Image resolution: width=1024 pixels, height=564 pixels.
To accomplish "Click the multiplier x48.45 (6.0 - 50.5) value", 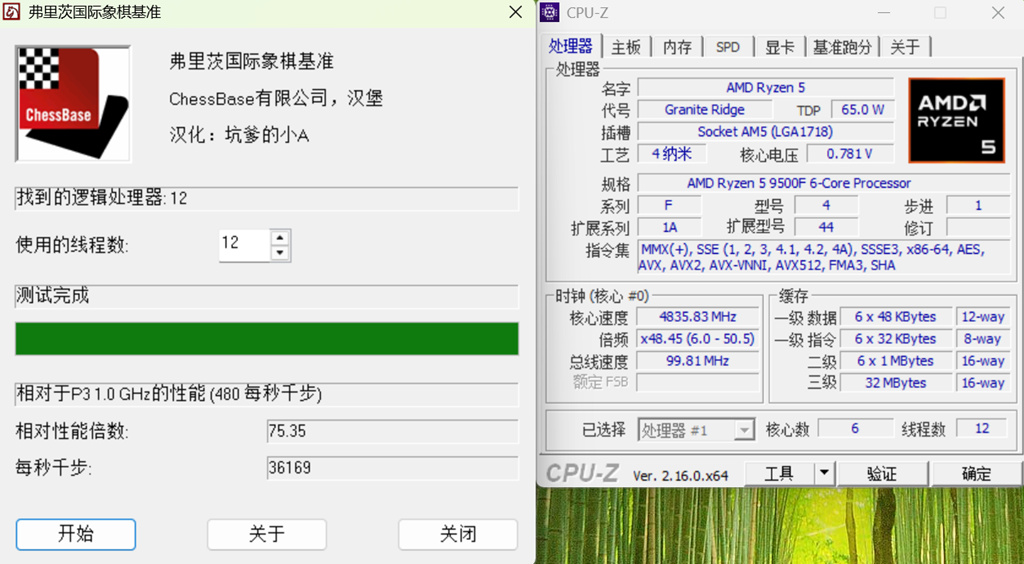I will [x=697, y=339].
